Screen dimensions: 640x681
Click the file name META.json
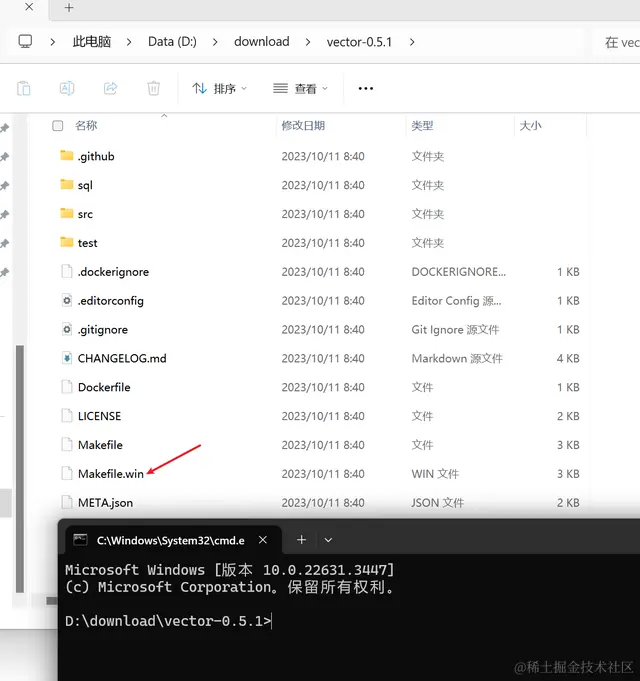point(106,503)
